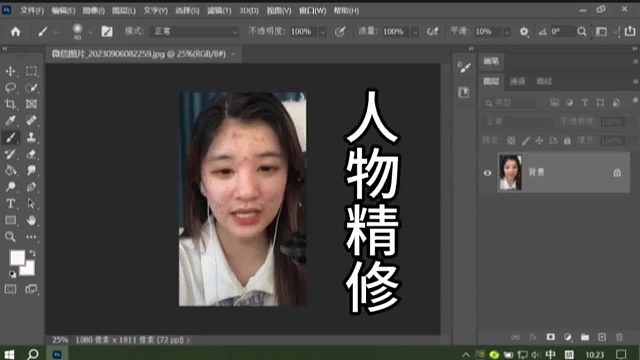This screenshot has width=640, height=360.
Task: Select the Rectangle shape tool
Action: 10,220
